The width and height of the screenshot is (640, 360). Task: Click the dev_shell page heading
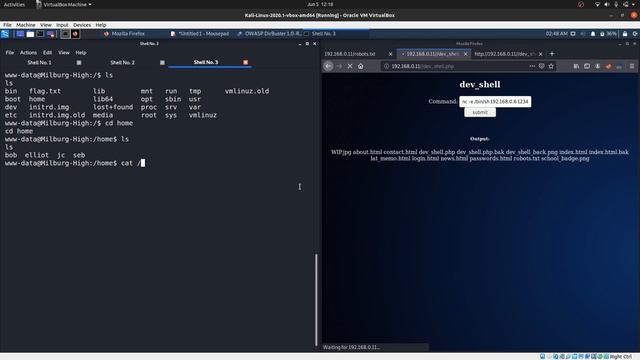(480, 84)
